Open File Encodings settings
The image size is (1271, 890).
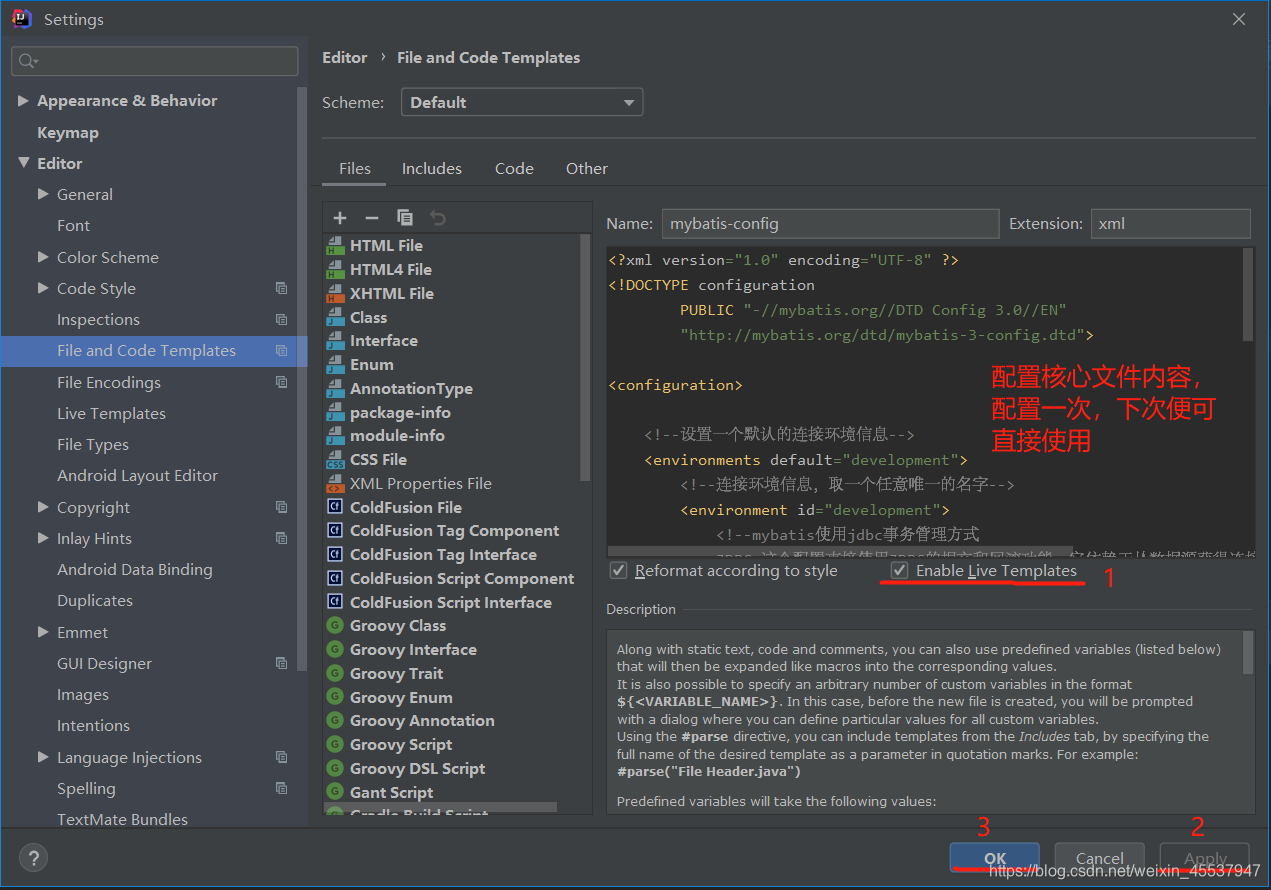[x=109, y=382]
